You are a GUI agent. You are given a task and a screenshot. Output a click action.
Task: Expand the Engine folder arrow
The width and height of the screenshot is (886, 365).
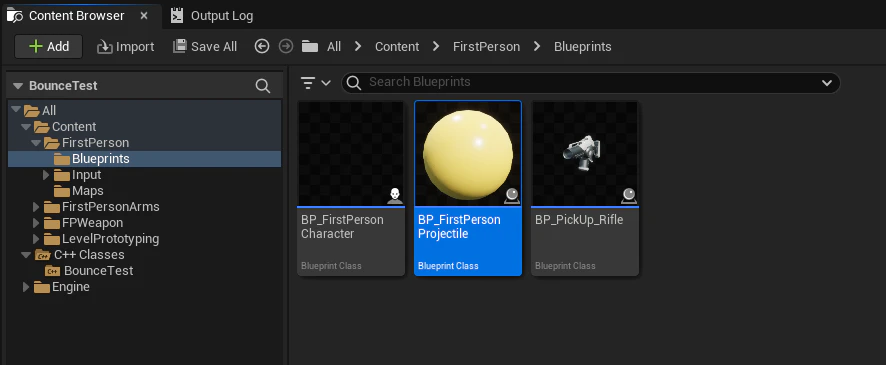pyautogui.click(x=26, y=287)
